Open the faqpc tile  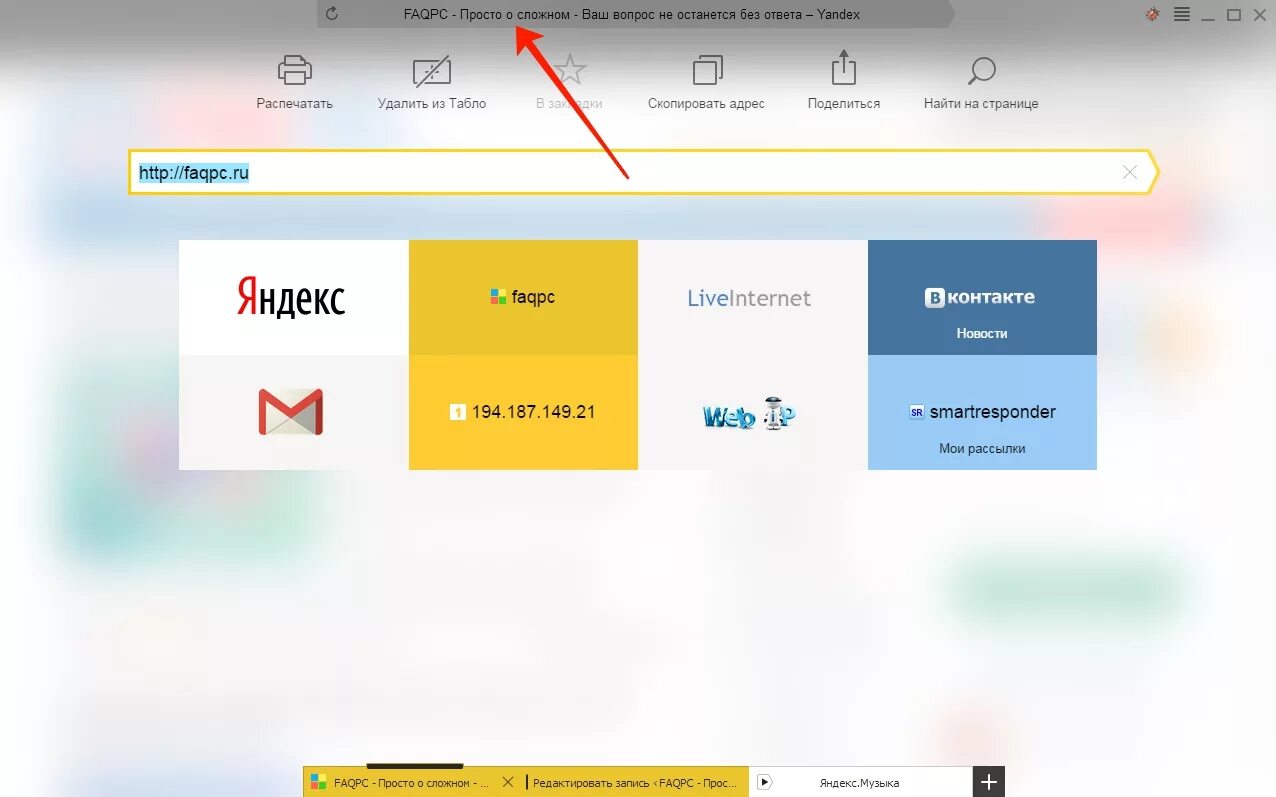coord(523,298)
